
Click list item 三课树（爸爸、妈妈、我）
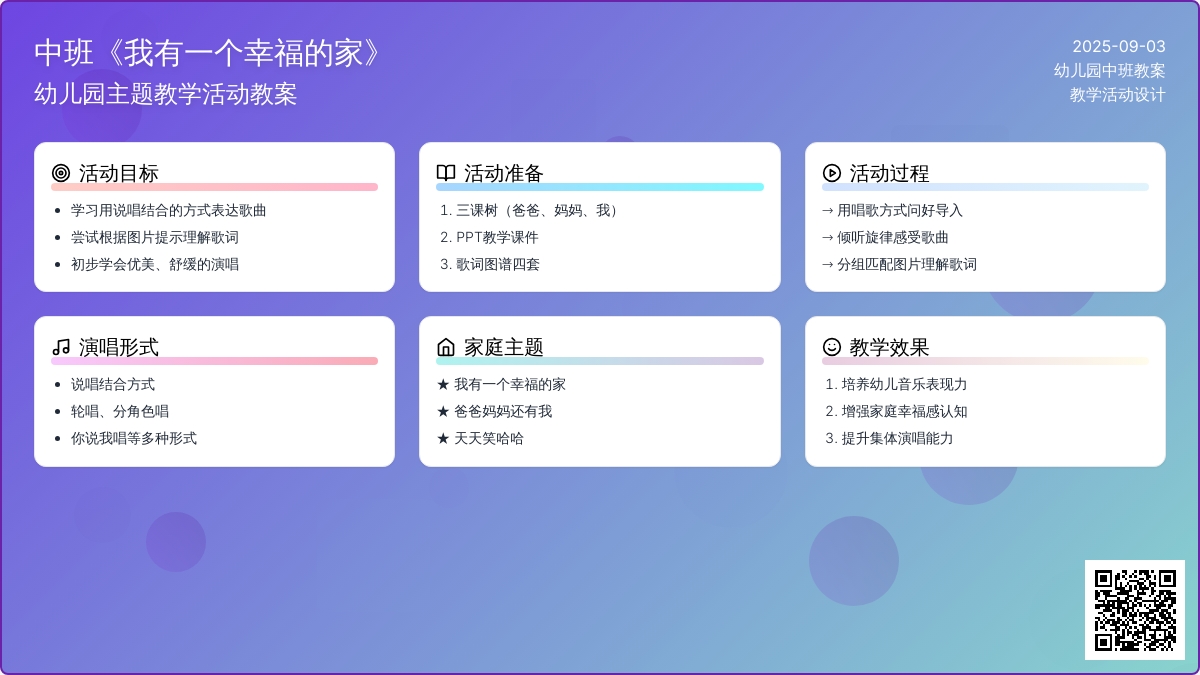tap(540, 210)
